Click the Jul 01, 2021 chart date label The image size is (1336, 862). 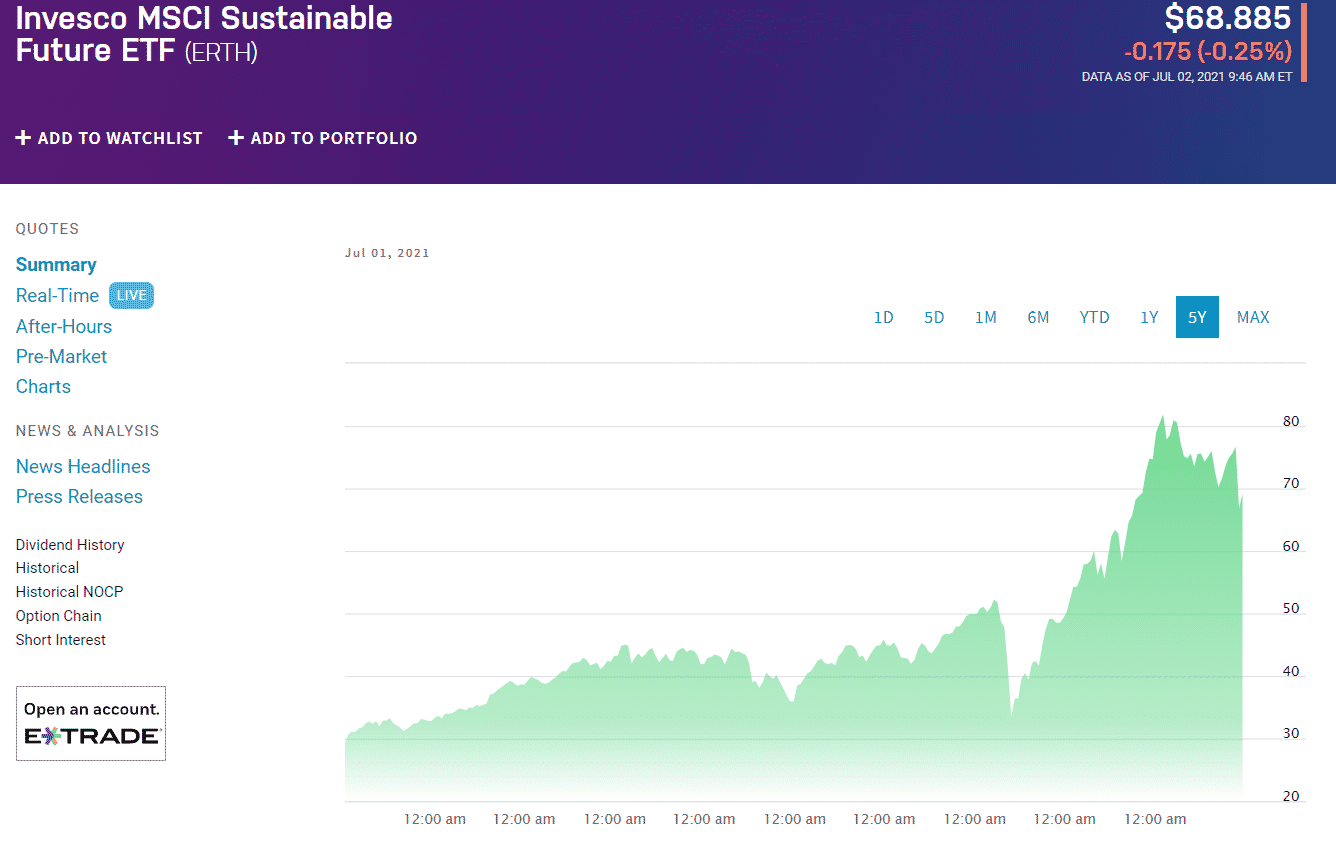point(387,253)
